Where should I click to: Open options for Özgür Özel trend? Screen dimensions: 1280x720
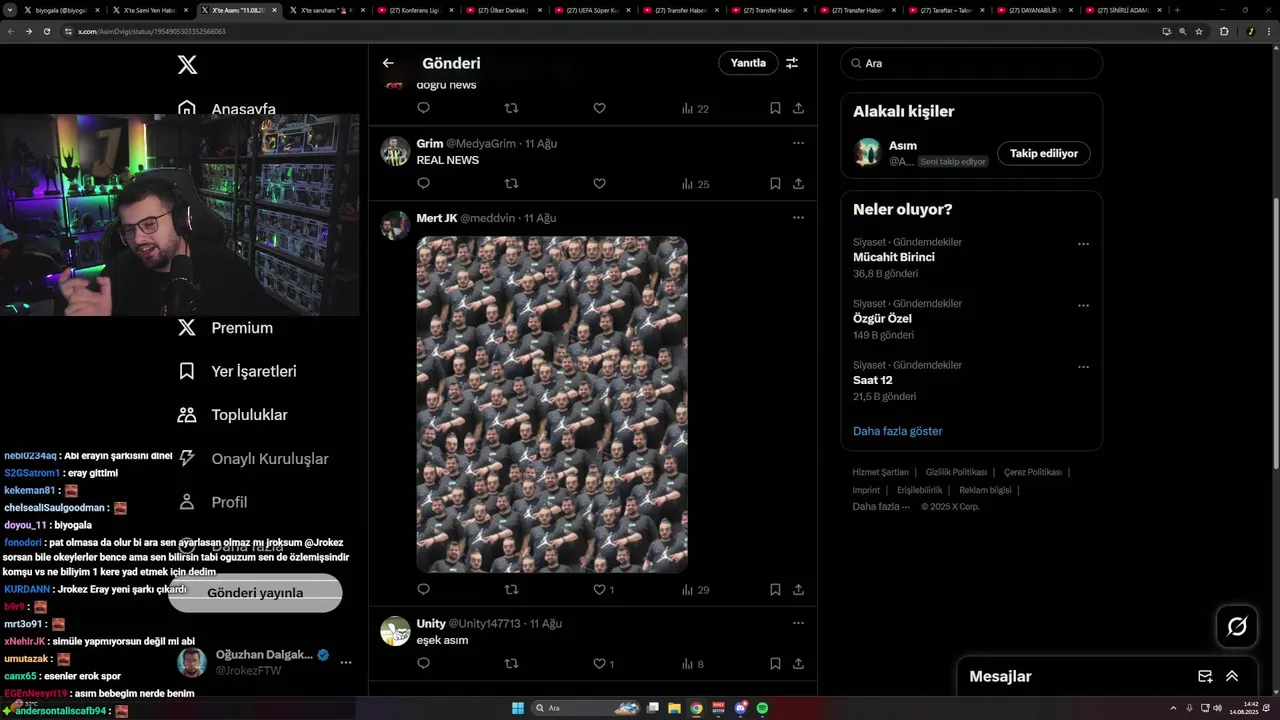[x=1083, y=306]
